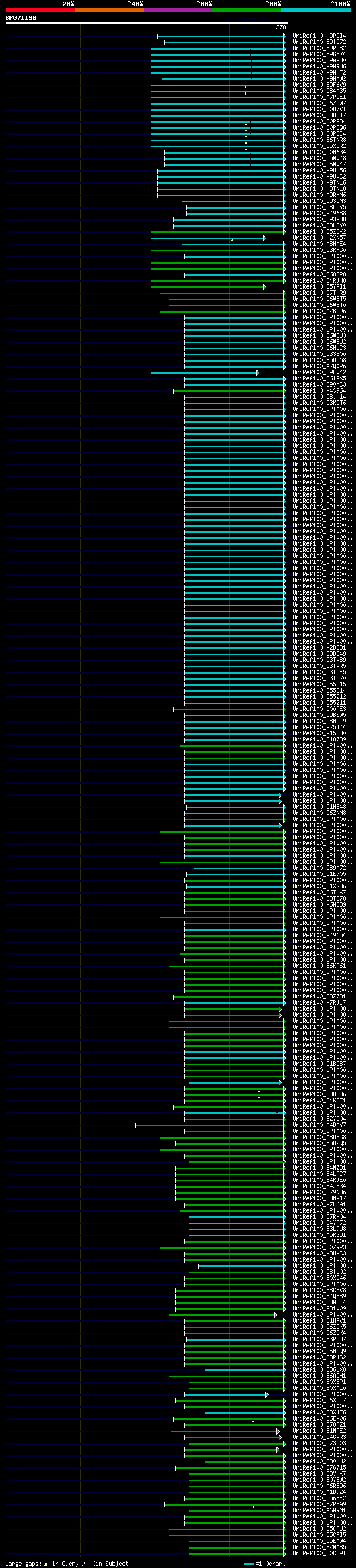
Task: Select the label UniRef100_Q9SCM3
Action: click(x=319, y=201)
